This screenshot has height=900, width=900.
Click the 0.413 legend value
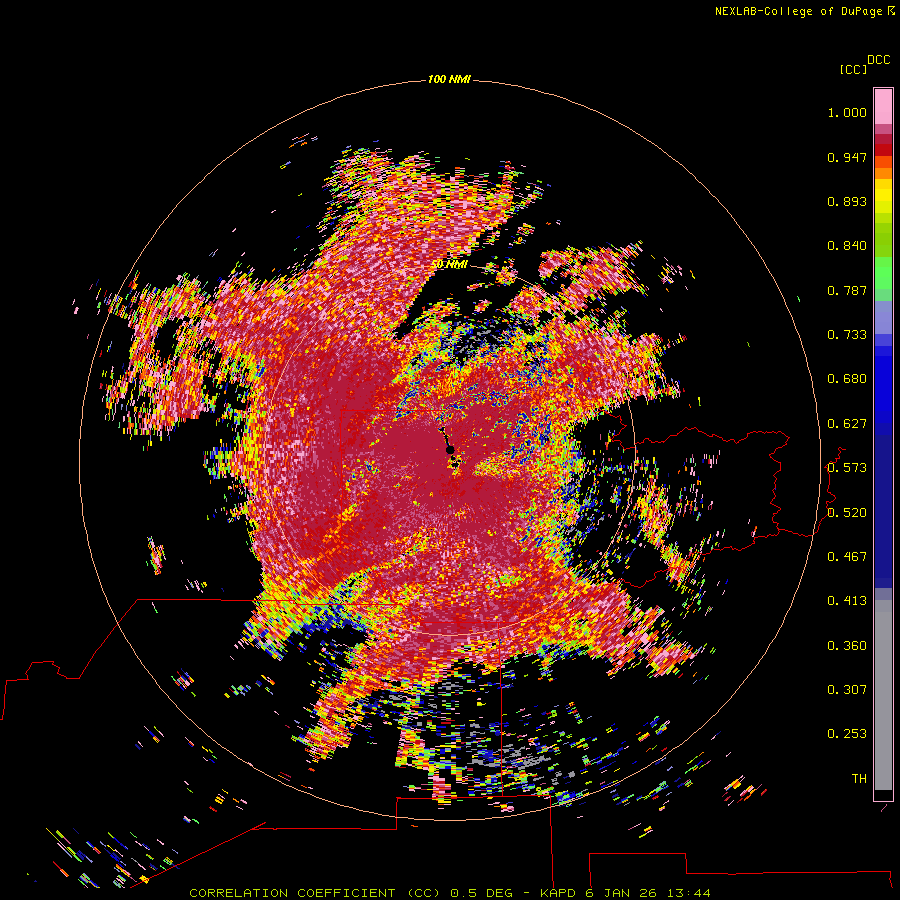point(847,601)
